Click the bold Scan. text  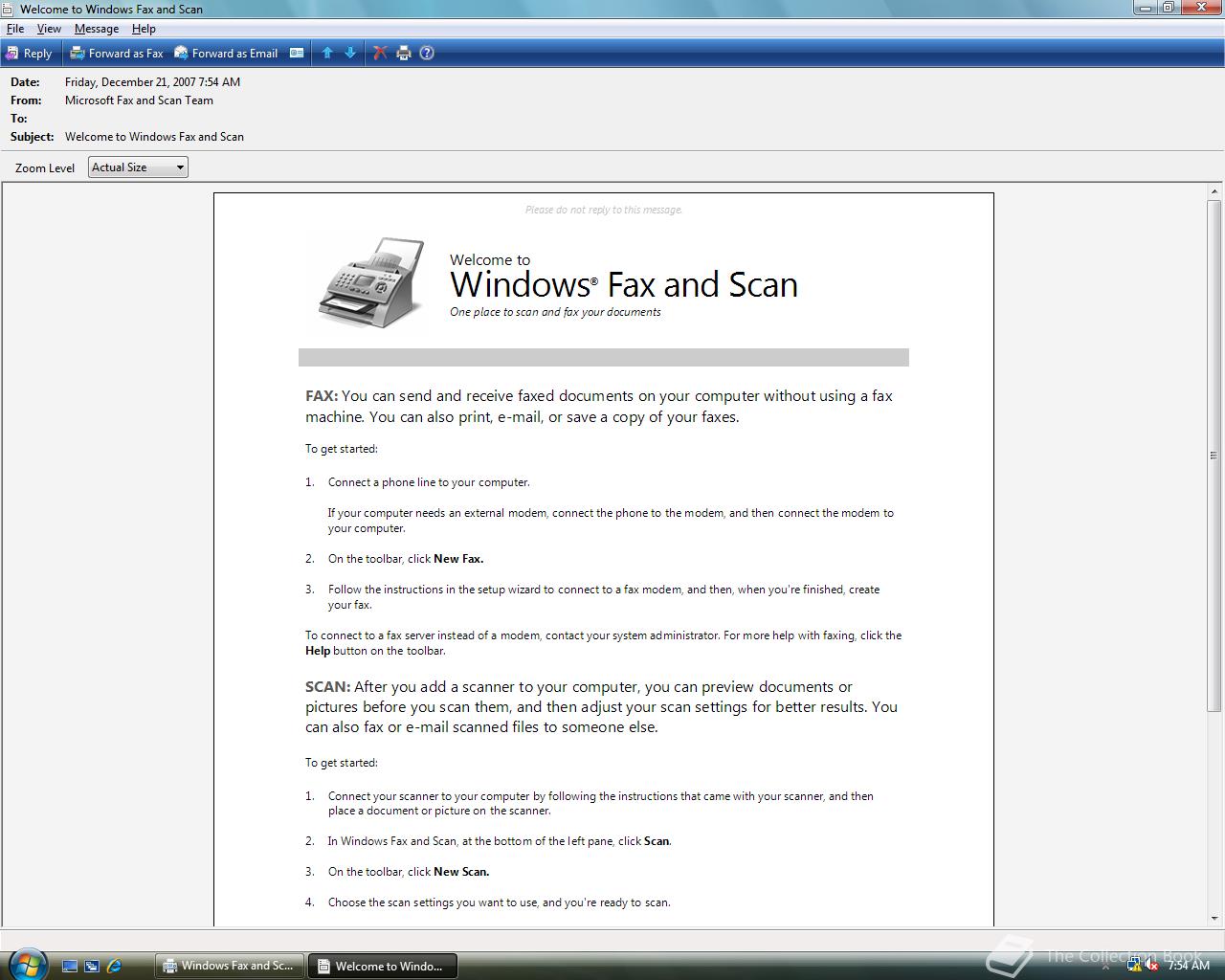(x=657, y=841)
